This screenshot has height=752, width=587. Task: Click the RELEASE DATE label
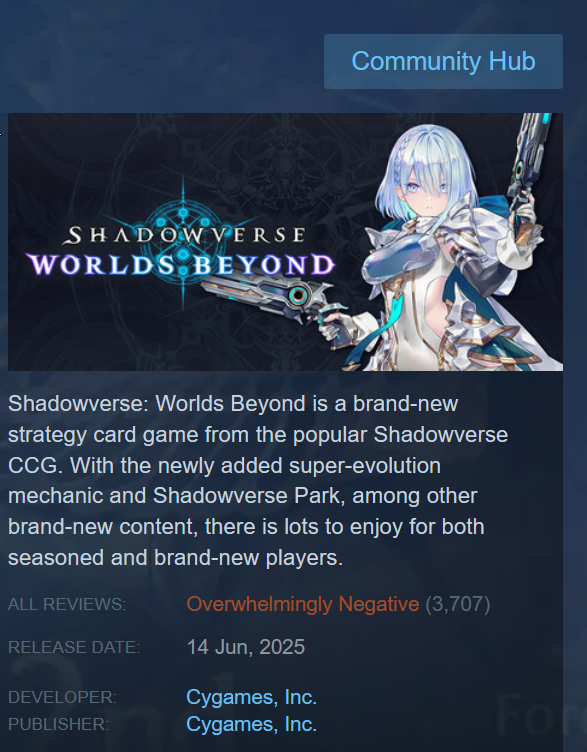point(74,647)
